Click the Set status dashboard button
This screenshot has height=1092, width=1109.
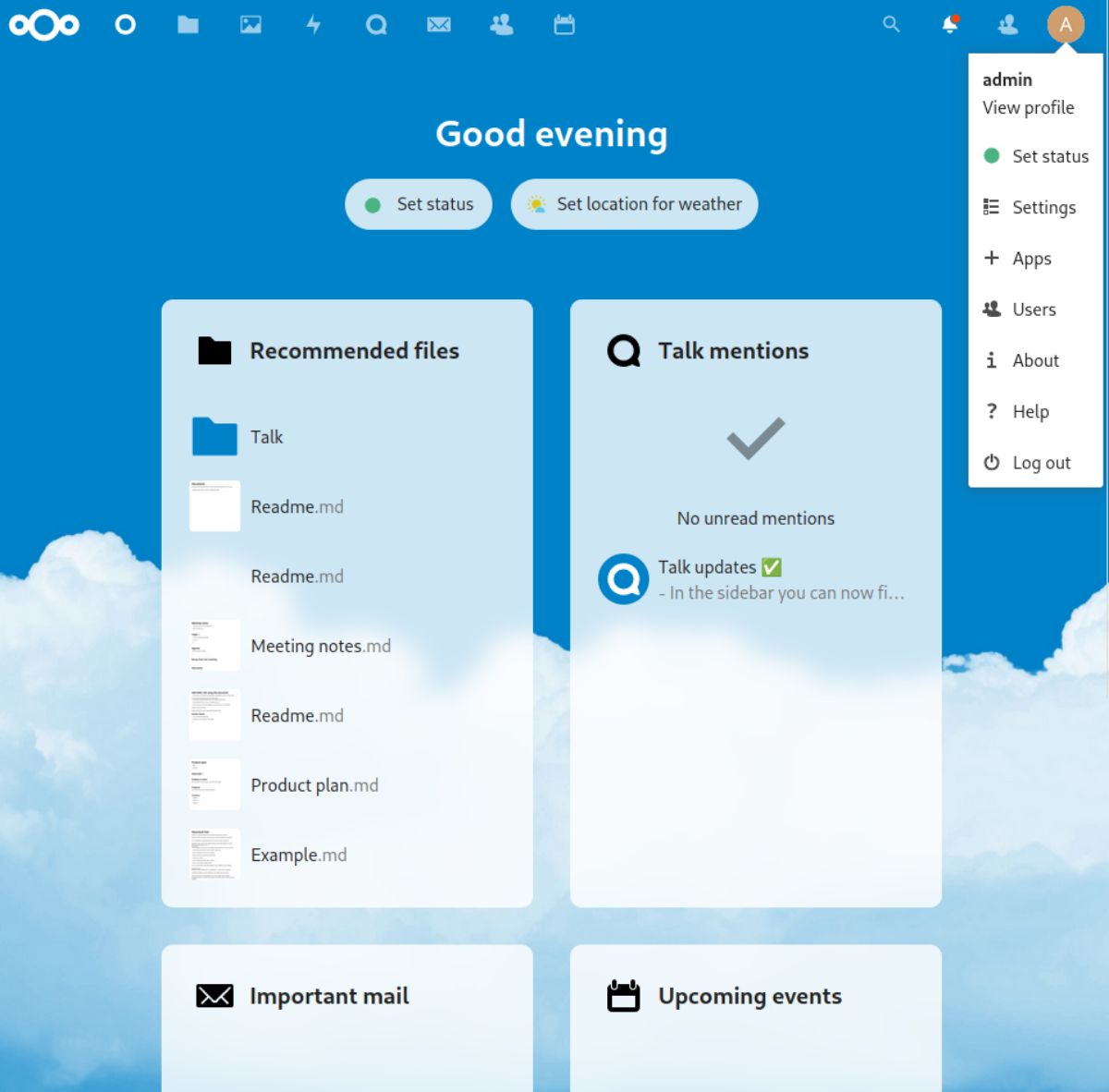coord(419,204)
